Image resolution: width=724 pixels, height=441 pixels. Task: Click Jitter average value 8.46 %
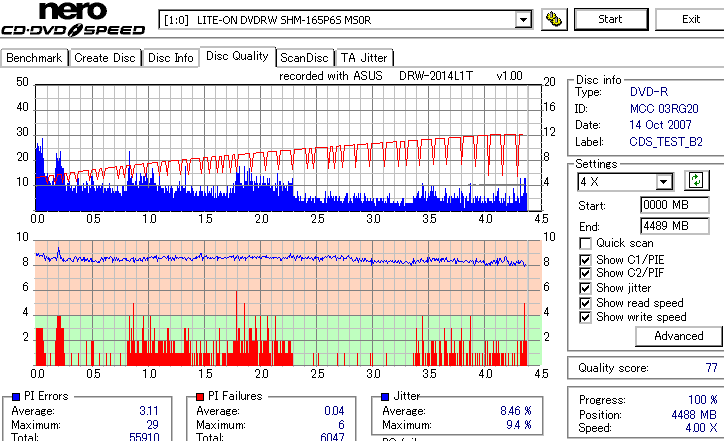(516, 411)
